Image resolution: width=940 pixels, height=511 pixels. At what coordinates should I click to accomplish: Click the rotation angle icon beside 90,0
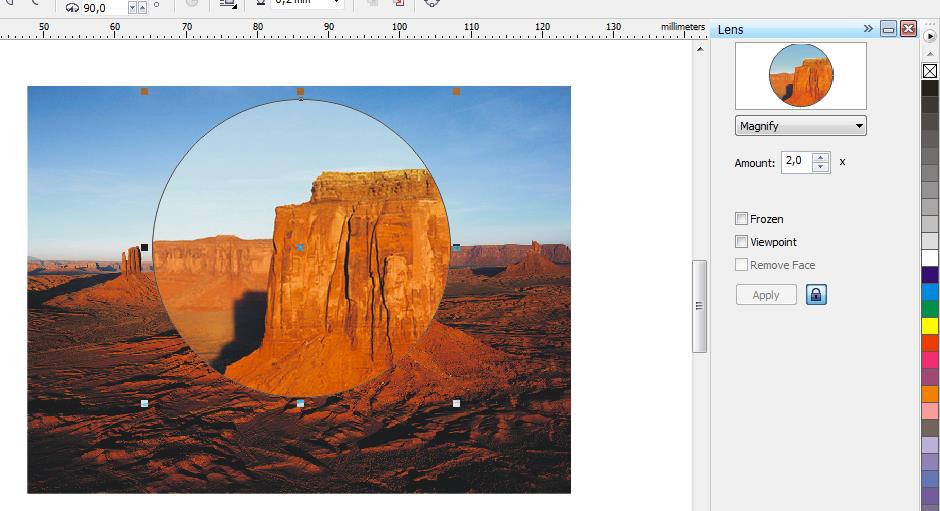(72, 8)
